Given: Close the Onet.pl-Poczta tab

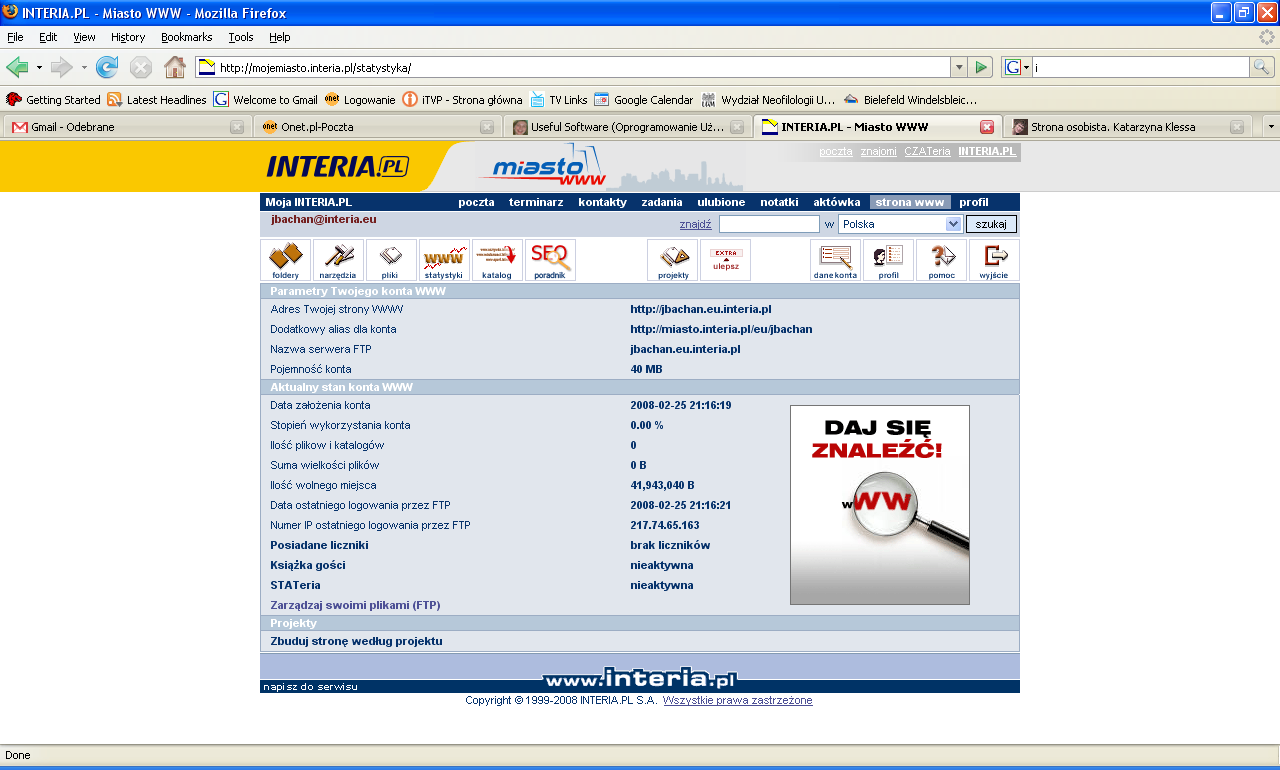Looking at the screenshot, I should tap(487, 127).
